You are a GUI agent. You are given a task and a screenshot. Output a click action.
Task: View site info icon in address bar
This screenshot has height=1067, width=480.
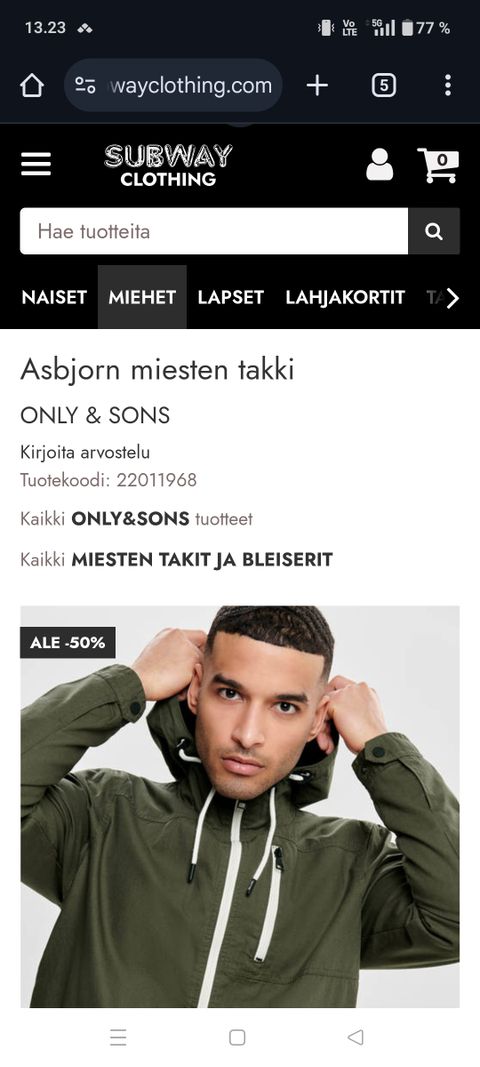(85, 85)
